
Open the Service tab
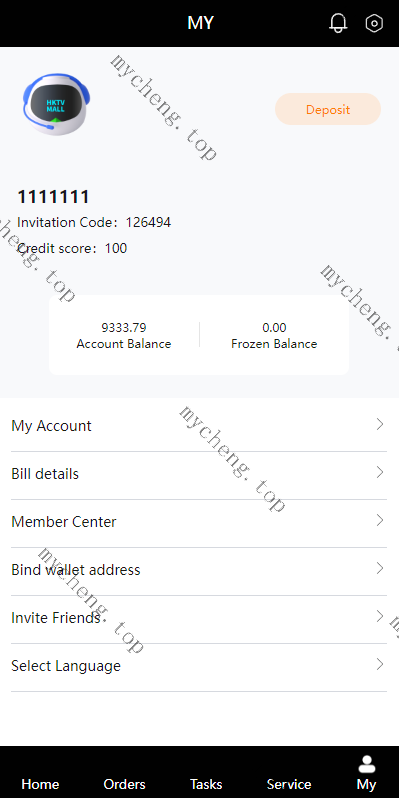point(289,784)
